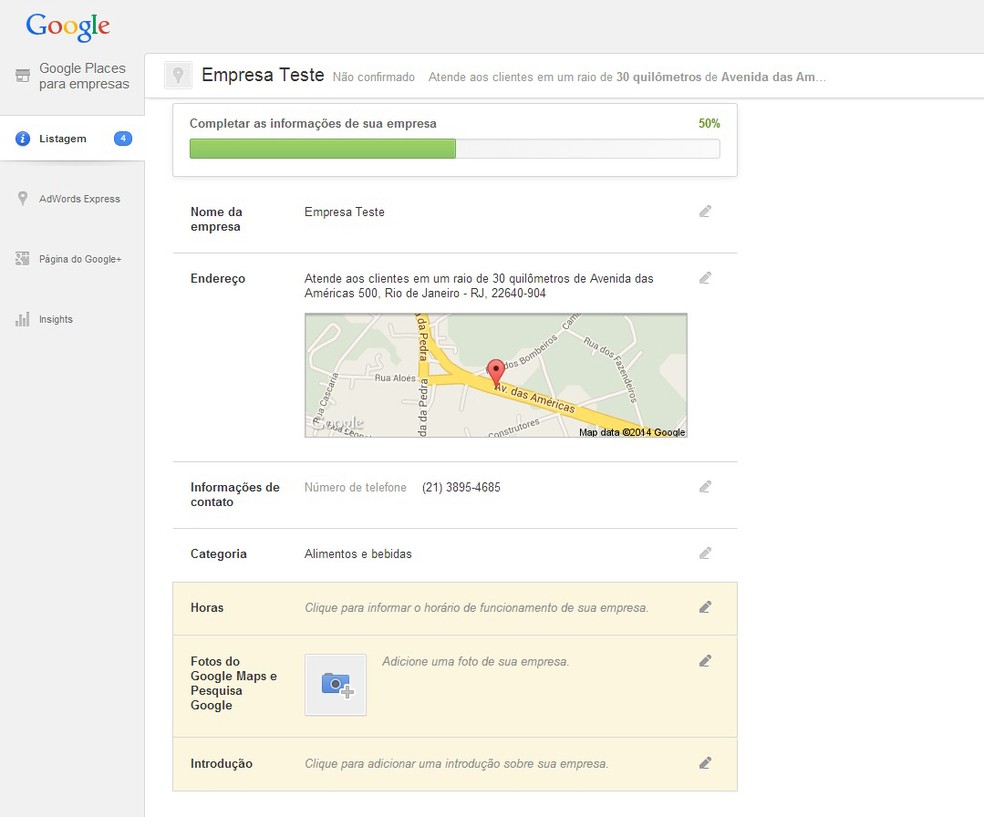The height and width of the screenshot is (817, 984).
Task: Edit the Categoria row using its pencil
Action: [705, 553]
